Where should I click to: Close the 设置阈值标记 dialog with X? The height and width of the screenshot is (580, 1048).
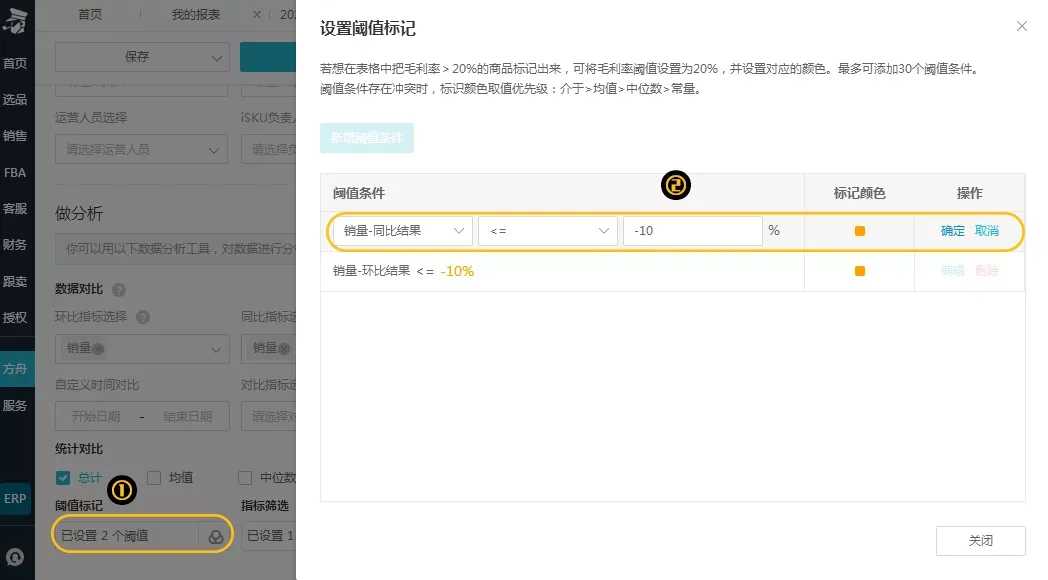pyautogui.click(x=1021, y=26)
